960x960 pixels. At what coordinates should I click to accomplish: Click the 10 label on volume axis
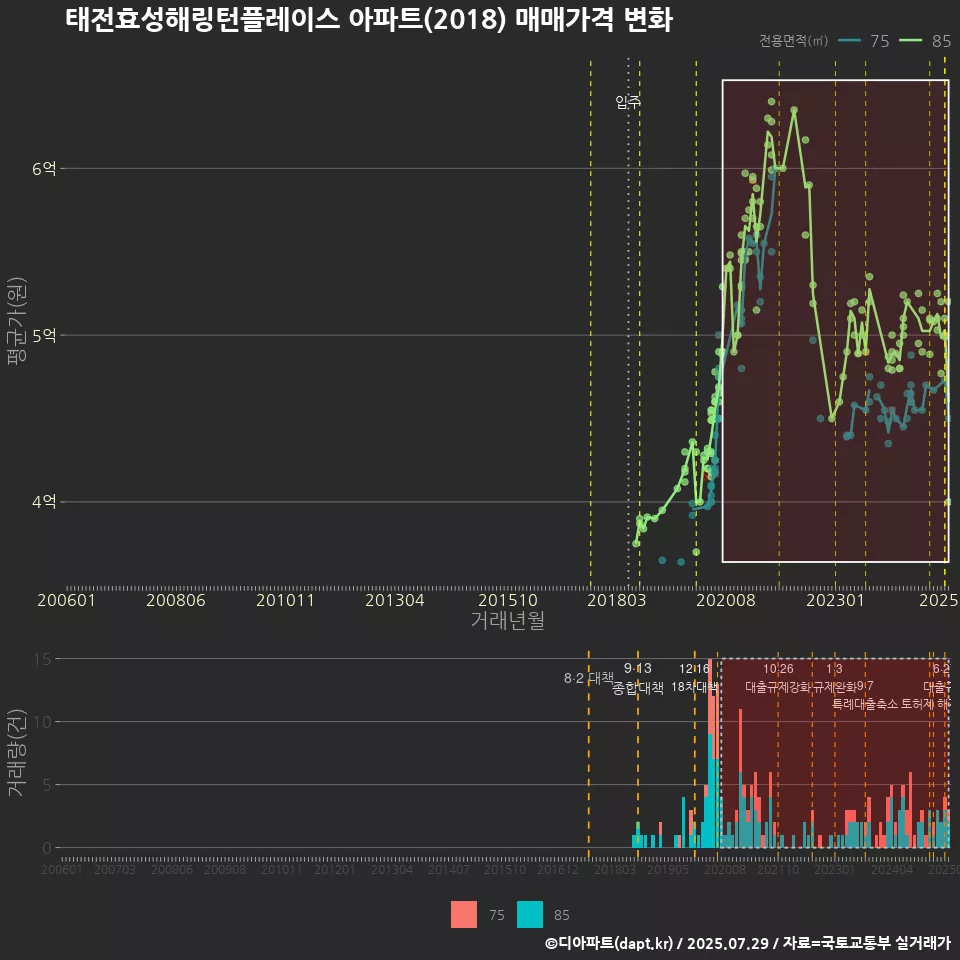tap(43, 722)
